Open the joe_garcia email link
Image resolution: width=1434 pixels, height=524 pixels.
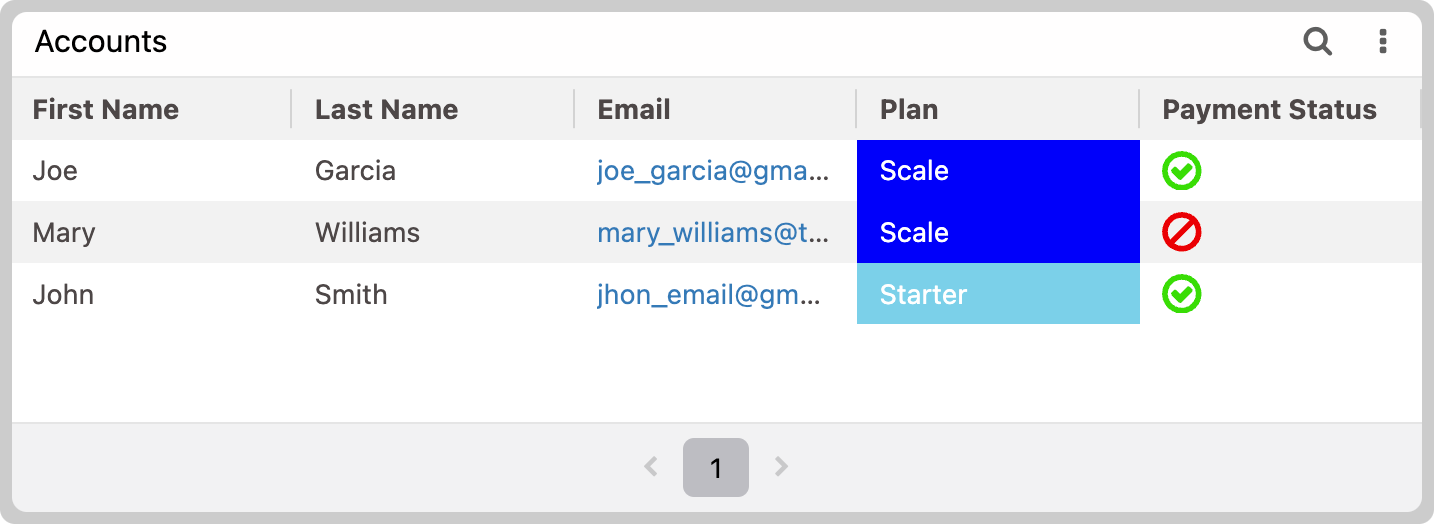[713, 171]
